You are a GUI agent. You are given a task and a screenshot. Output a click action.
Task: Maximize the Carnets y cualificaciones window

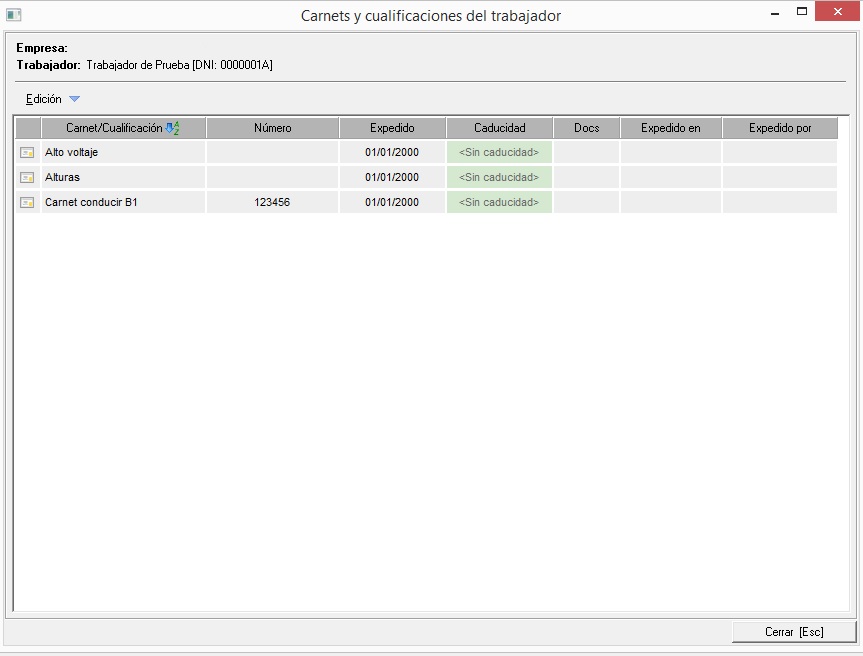(801, 12)
